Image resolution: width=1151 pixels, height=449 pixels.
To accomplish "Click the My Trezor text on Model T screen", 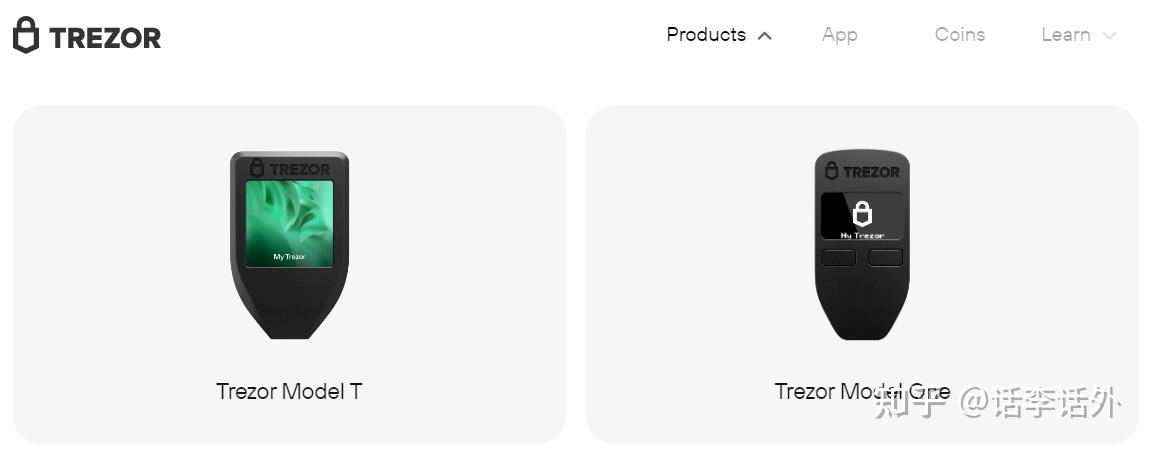I will click(x=289, y=257).
